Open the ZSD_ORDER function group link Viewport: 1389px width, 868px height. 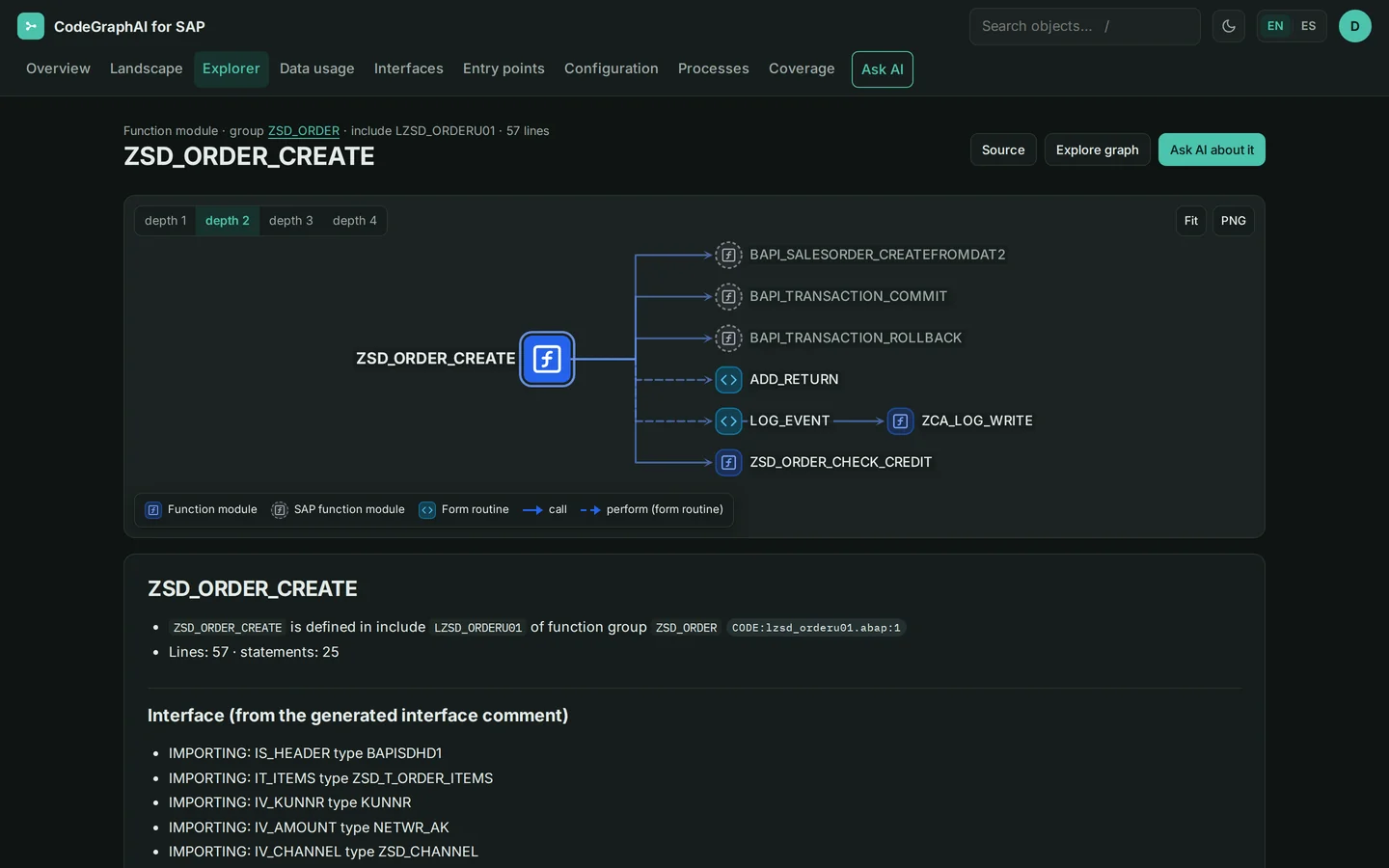[x=304, y=131]
